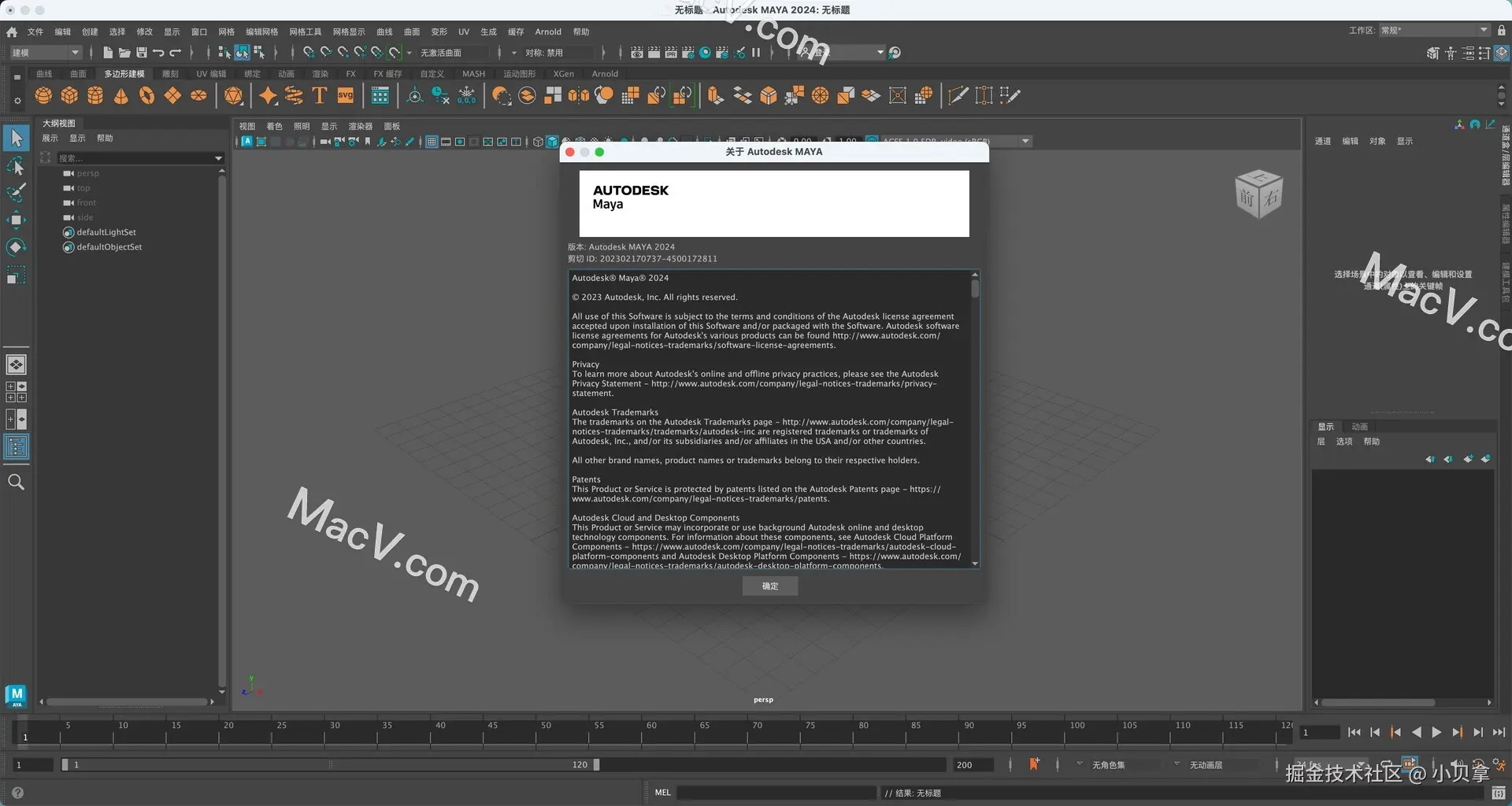Click the home icon in the menu bar
Screen dimensions: 1512x806
click(x=12, y=32)
